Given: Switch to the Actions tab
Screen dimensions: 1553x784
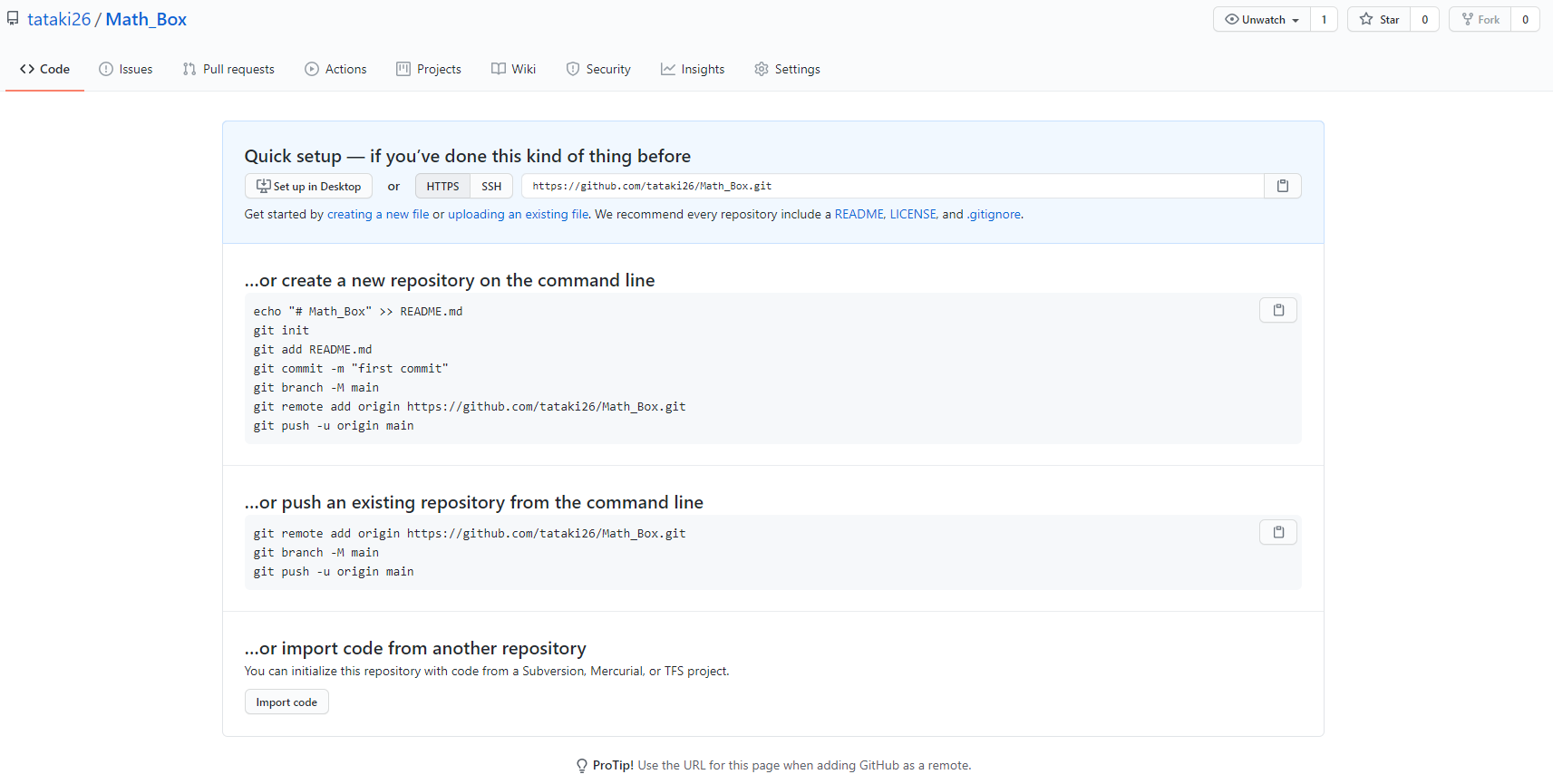Looking at the screenshot, I should (x=335, y=69).
